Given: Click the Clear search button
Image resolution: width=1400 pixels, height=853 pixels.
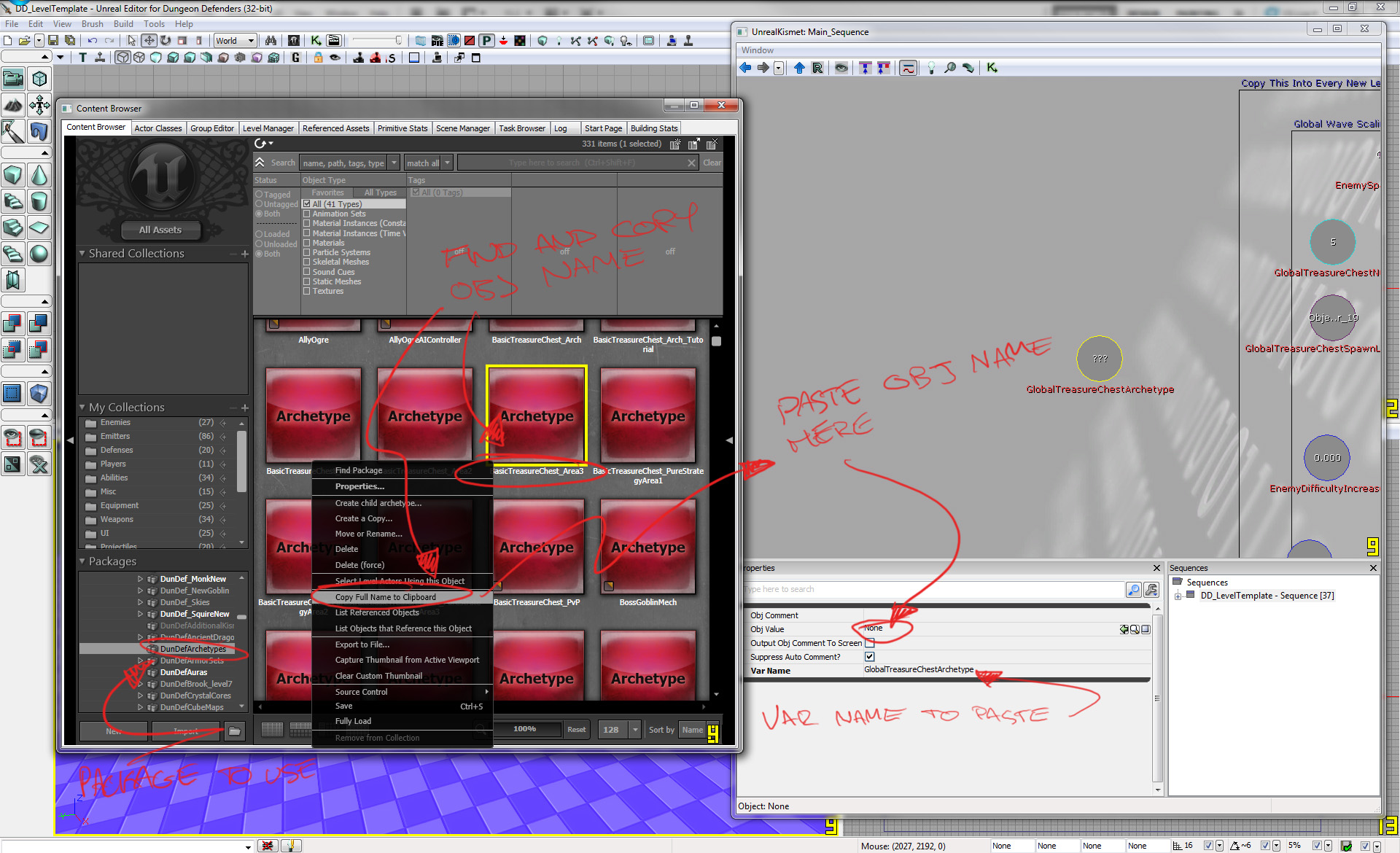Looking at the screenshot, I should click(712, 163).
